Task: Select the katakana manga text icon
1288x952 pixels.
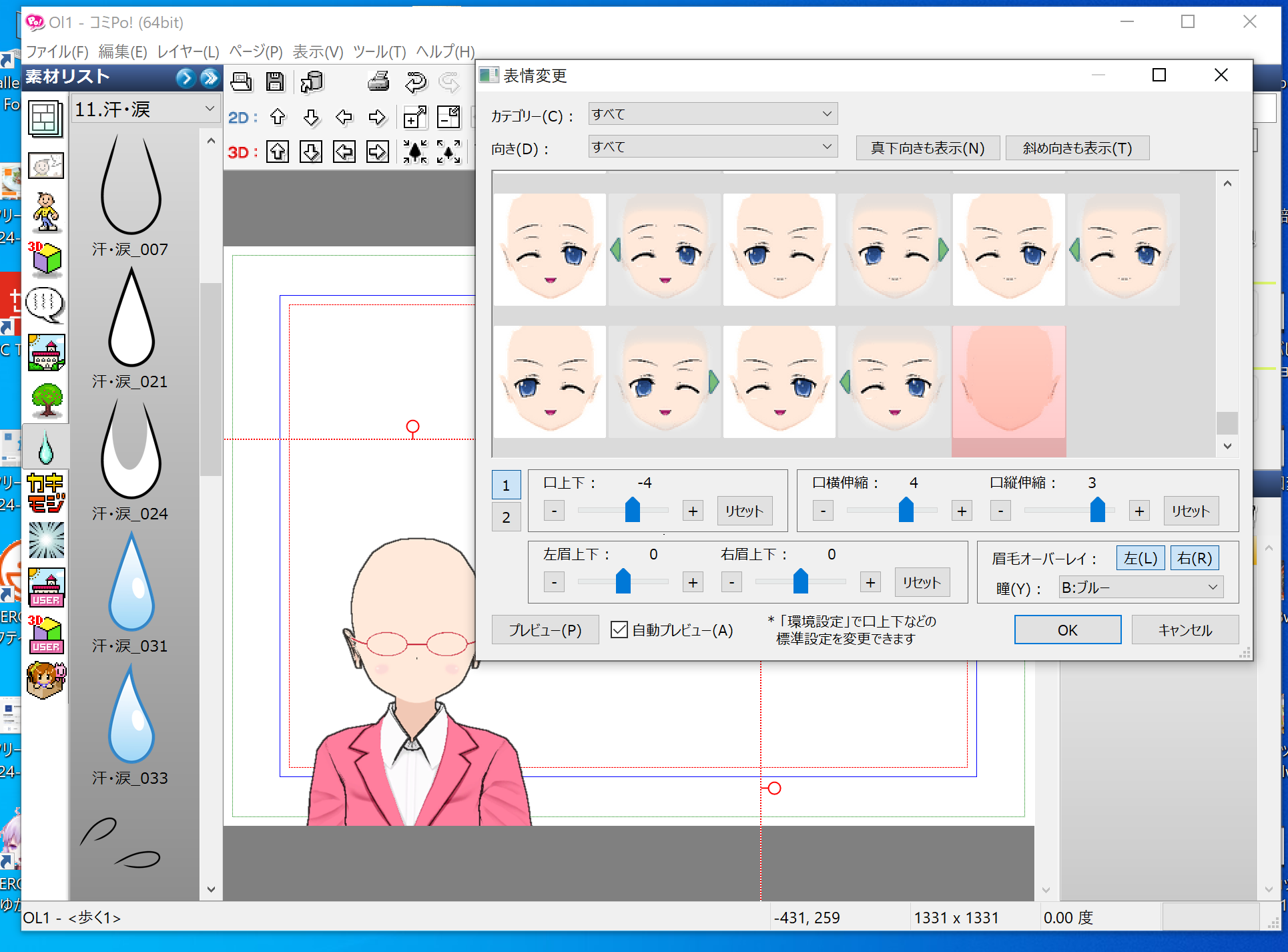Action: (46, 493)
